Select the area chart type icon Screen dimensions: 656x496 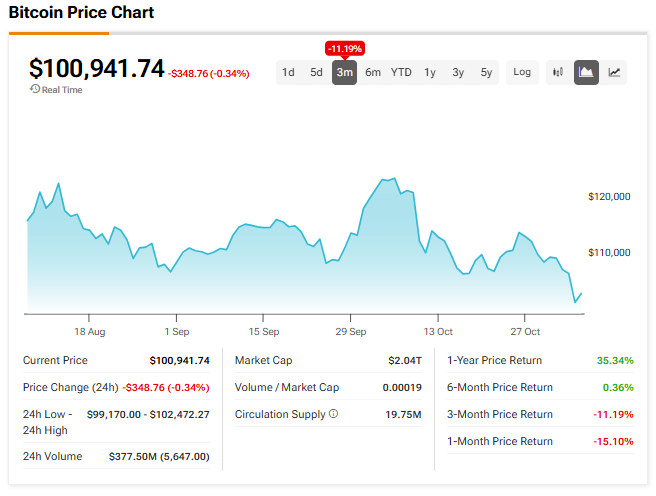click(586, 72)
